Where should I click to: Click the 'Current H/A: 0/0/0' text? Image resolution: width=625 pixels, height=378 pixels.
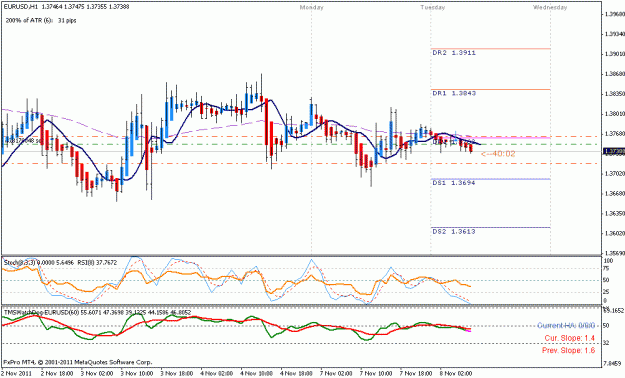566,326
